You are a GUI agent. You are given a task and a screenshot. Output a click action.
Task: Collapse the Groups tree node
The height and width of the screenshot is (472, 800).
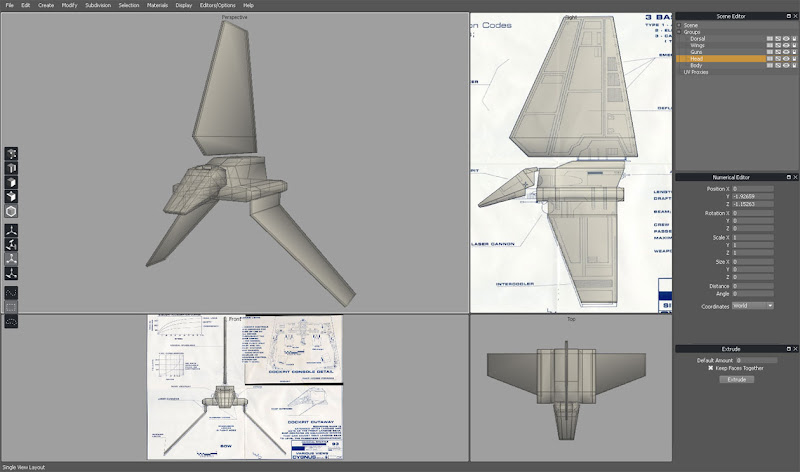point(679,32)
